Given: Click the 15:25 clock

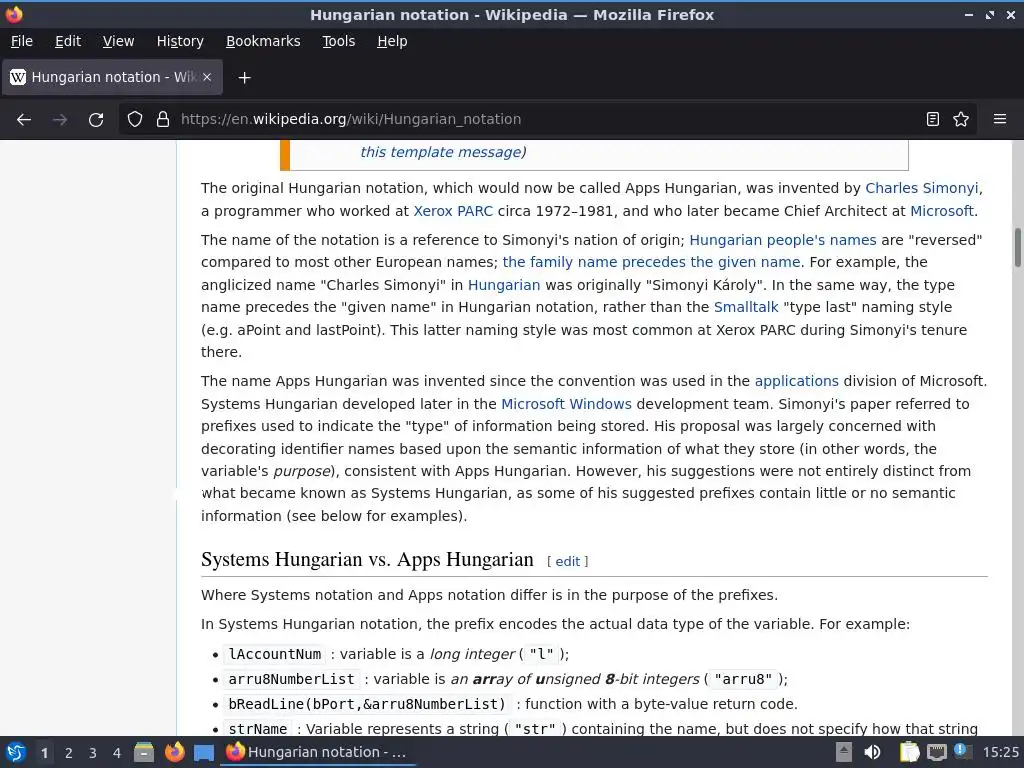Looking at the screenshot, I should (1000, 752).
